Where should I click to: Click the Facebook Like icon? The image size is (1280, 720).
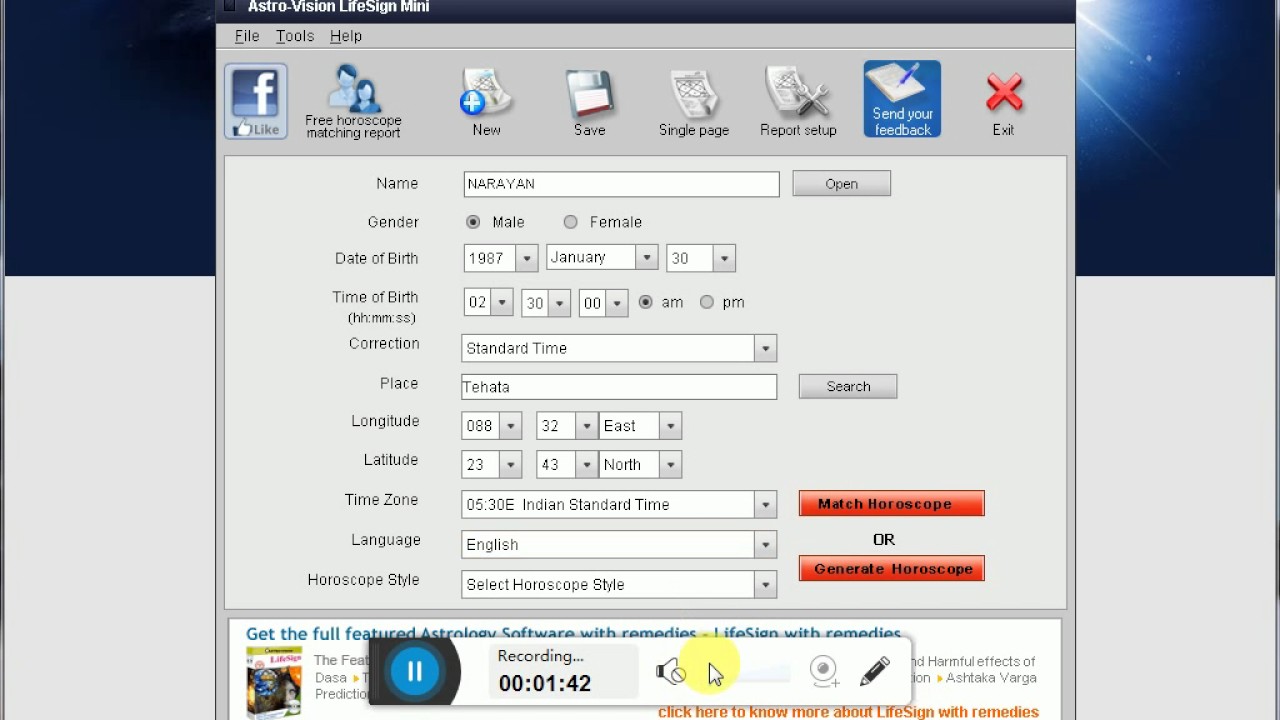pyautogui.click(x=256, y=101)
